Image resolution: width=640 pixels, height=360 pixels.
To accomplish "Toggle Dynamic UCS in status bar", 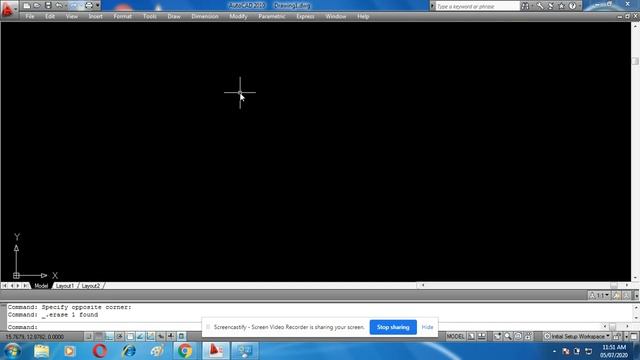I will pyautogui.click(x=151, y=336).
